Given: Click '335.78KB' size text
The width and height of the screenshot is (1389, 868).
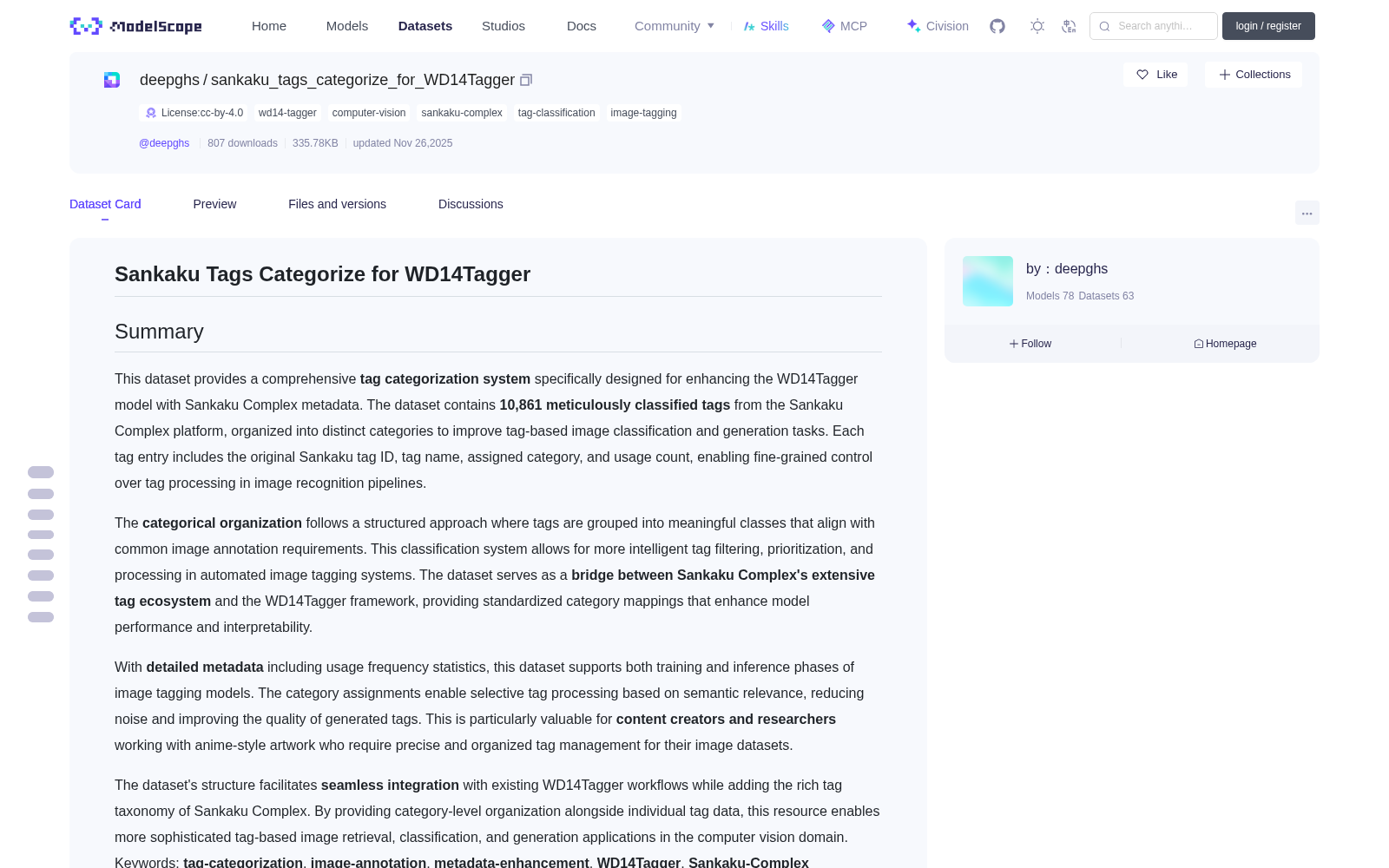Looking at the screenshot, I should click(x=315, y=143).
